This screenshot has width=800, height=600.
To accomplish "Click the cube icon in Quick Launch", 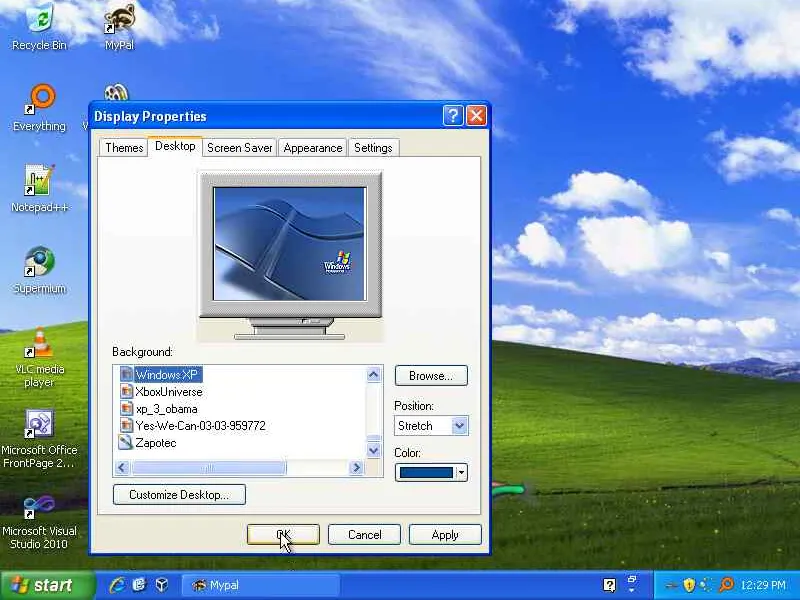I will 162,585.
